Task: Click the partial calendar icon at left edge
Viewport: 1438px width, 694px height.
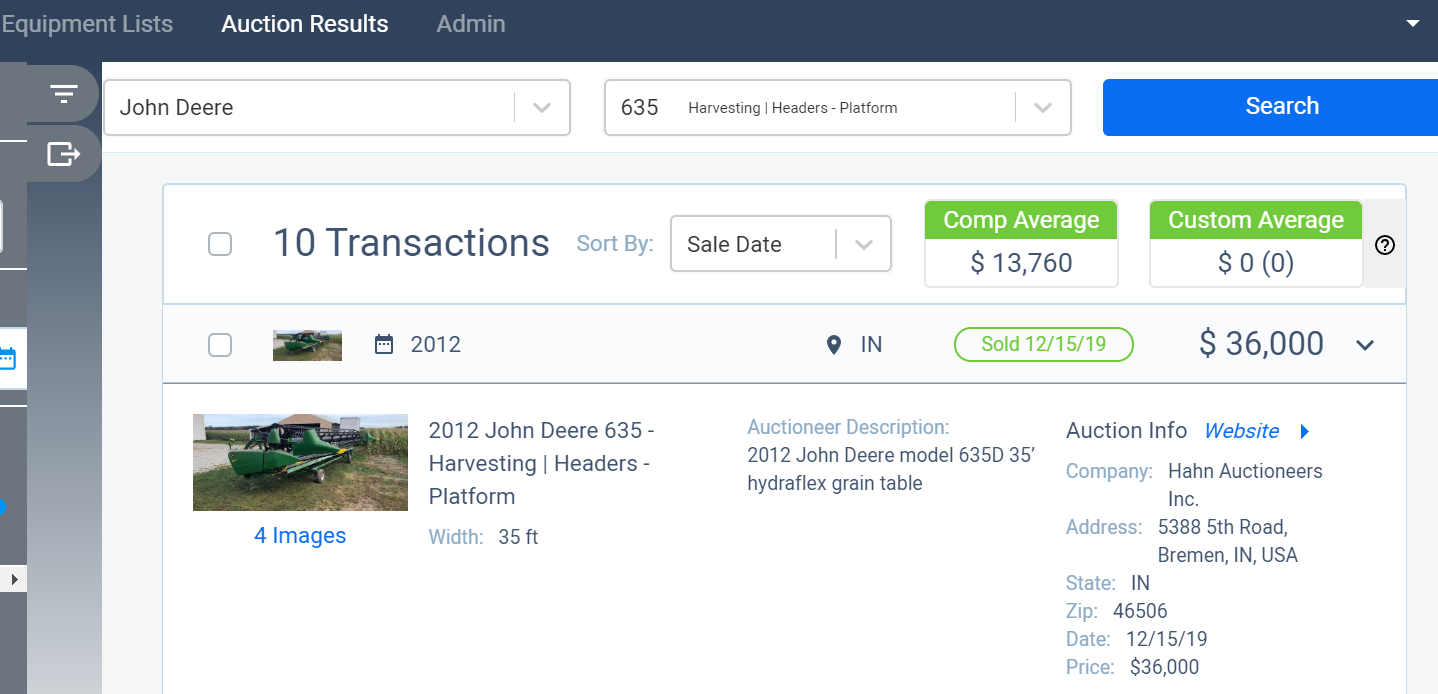Action: pyautogui.click(x=7, y=358)
